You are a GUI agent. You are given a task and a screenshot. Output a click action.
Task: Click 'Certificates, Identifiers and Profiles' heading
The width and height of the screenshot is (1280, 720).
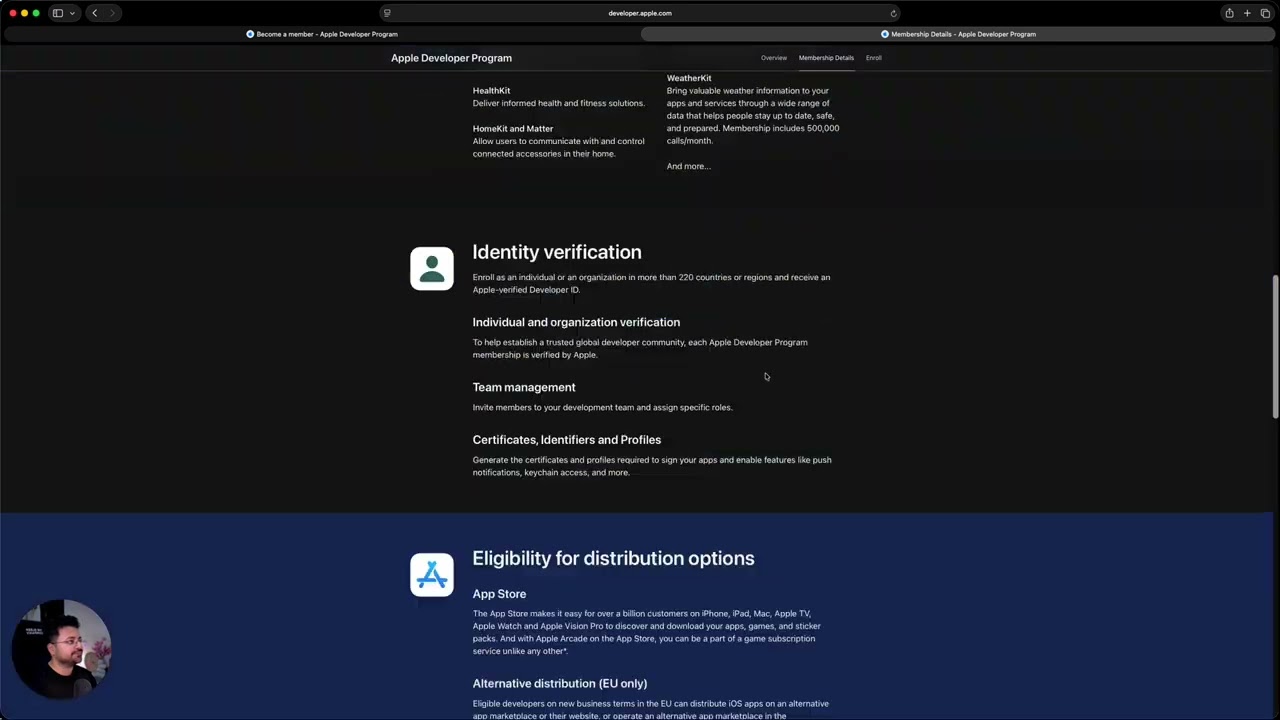pos(567,440)
